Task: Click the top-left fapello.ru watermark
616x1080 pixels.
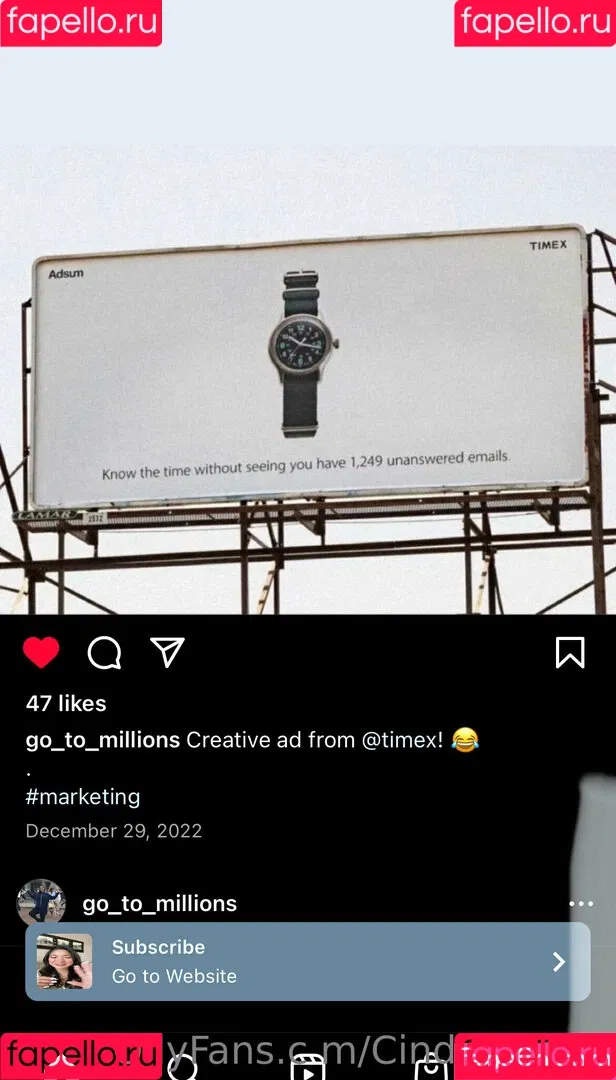Action: click(80, 22)
